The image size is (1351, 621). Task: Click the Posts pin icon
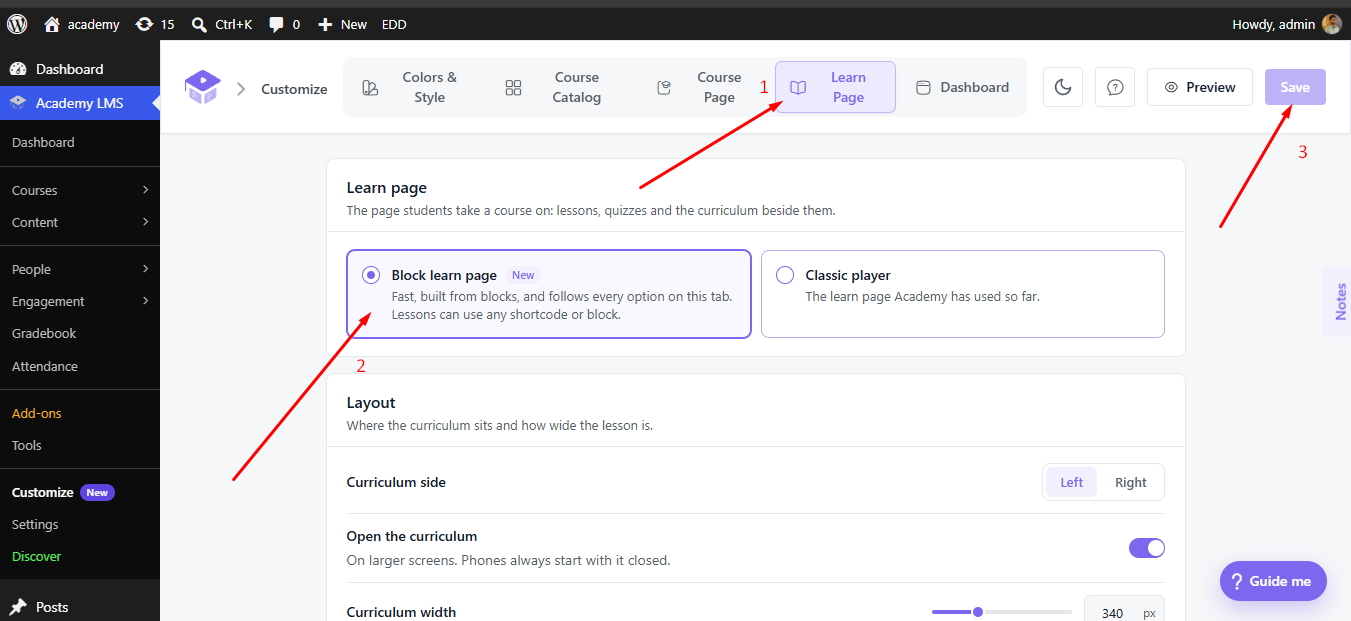click(x=18, y=607)
